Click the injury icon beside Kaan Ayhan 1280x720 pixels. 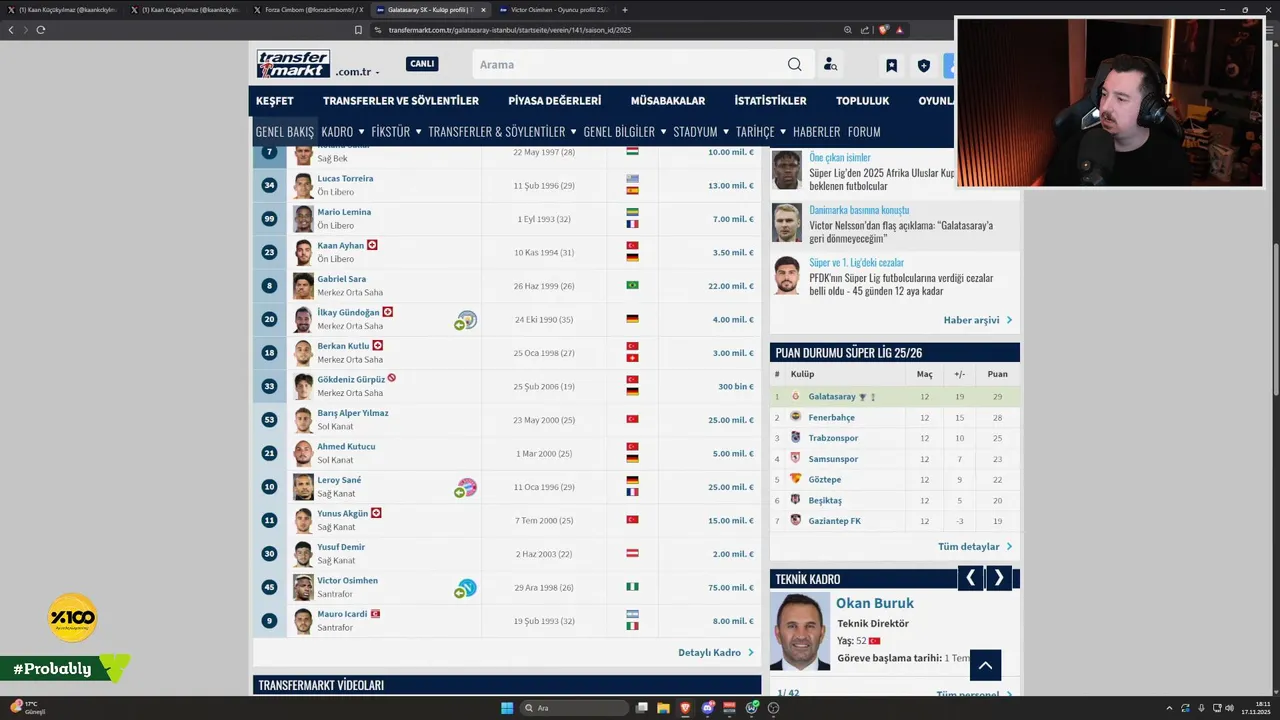[372, 245]
